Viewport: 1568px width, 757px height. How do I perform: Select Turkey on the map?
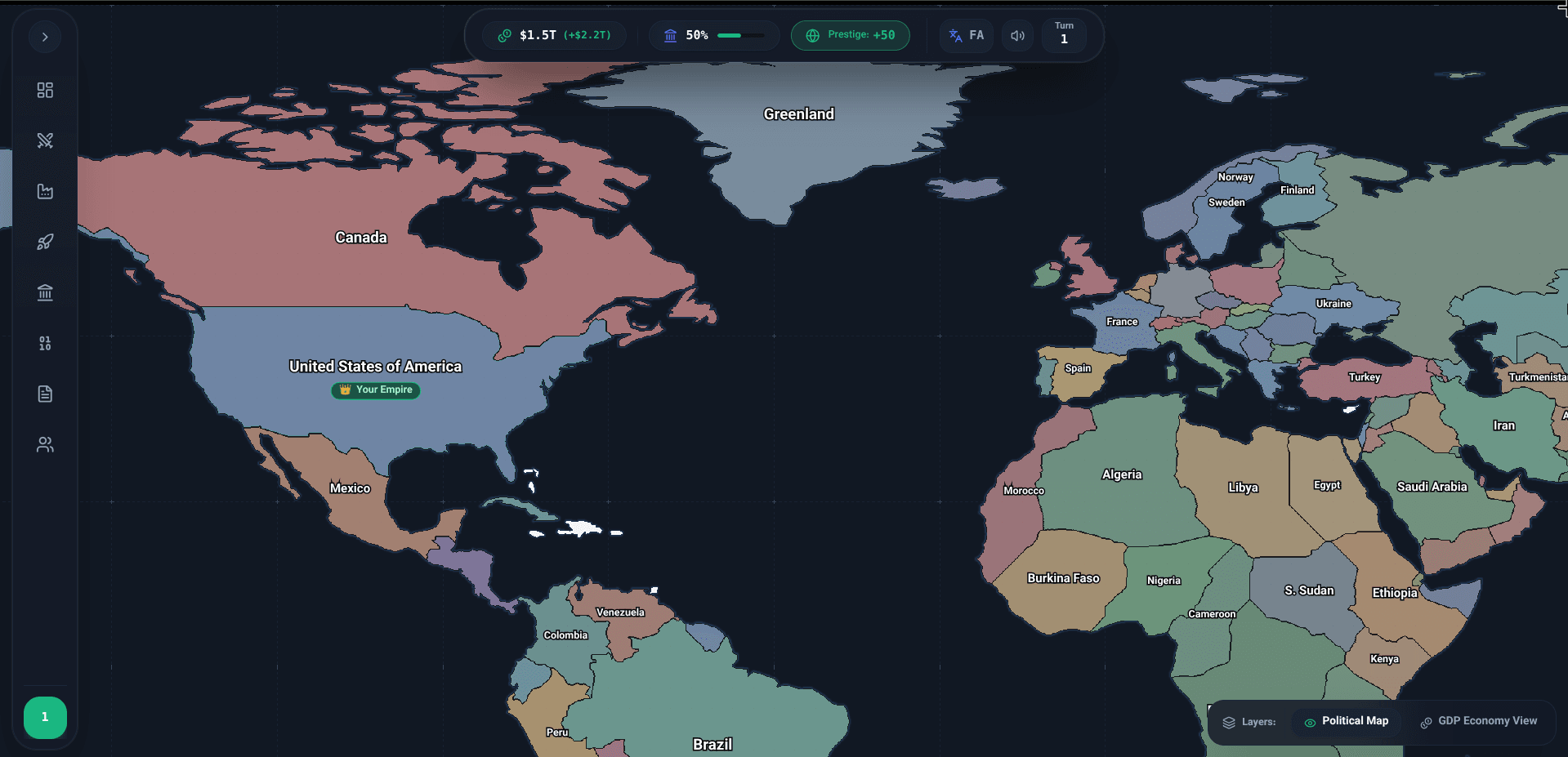[1365, 377]
